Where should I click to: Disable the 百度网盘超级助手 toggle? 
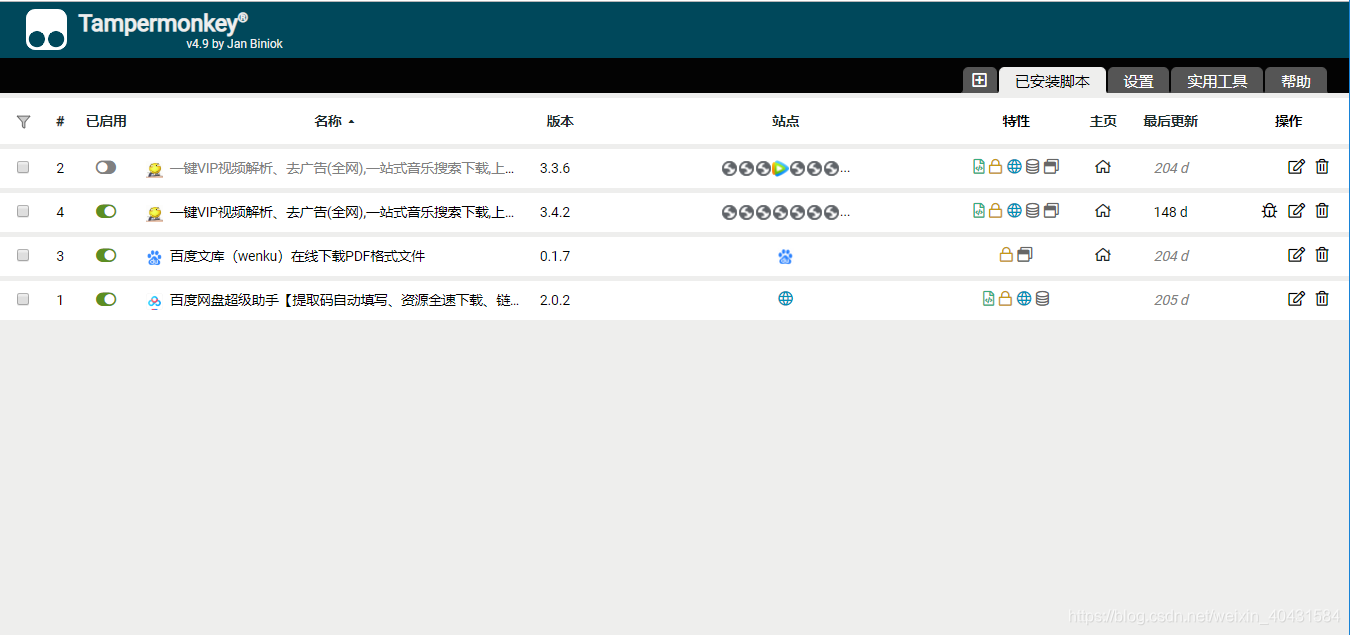tap(106, 299)
